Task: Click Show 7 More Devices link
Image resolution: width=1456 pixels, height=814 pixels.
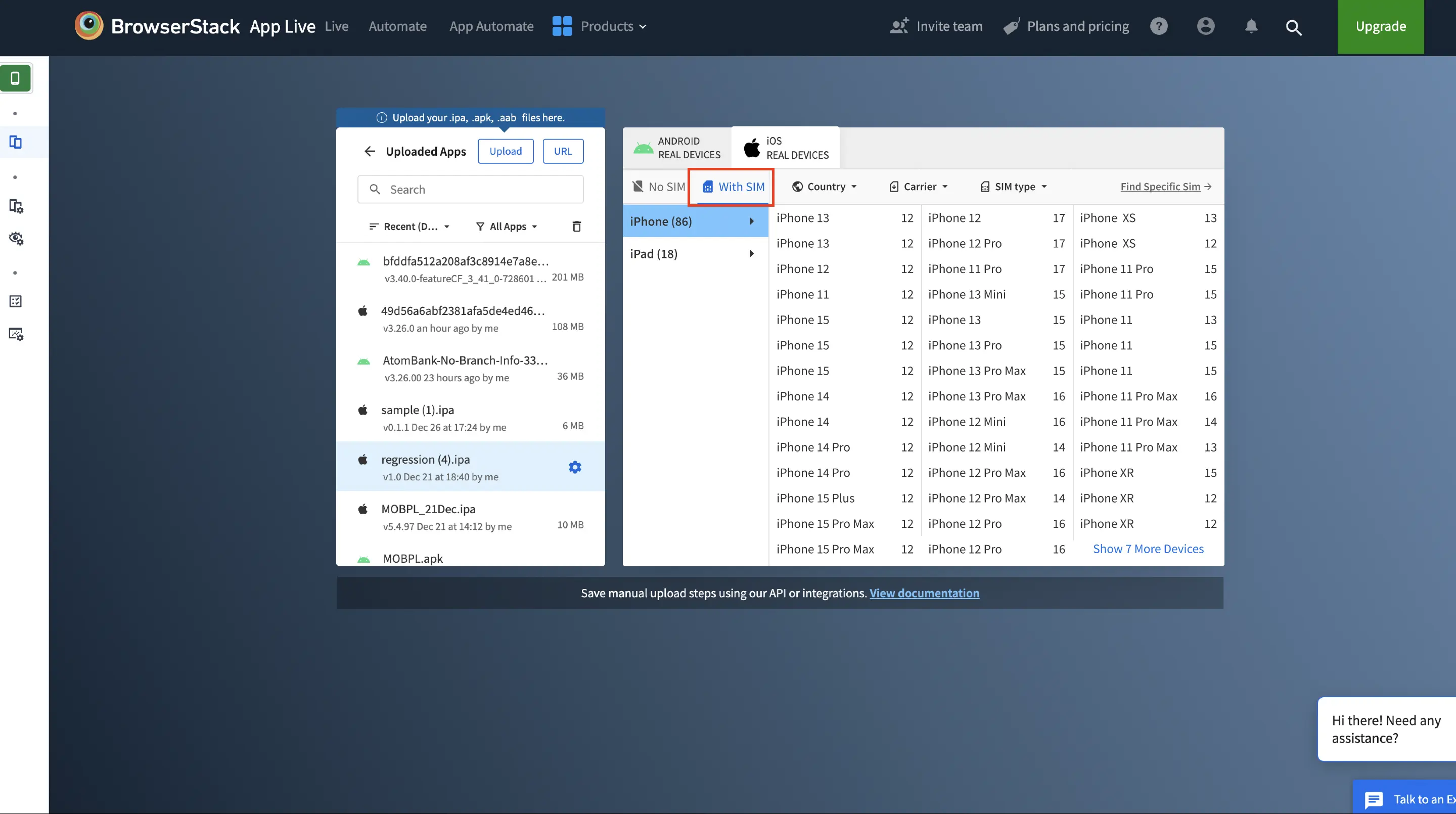Action: click(x=1148, y=549)
